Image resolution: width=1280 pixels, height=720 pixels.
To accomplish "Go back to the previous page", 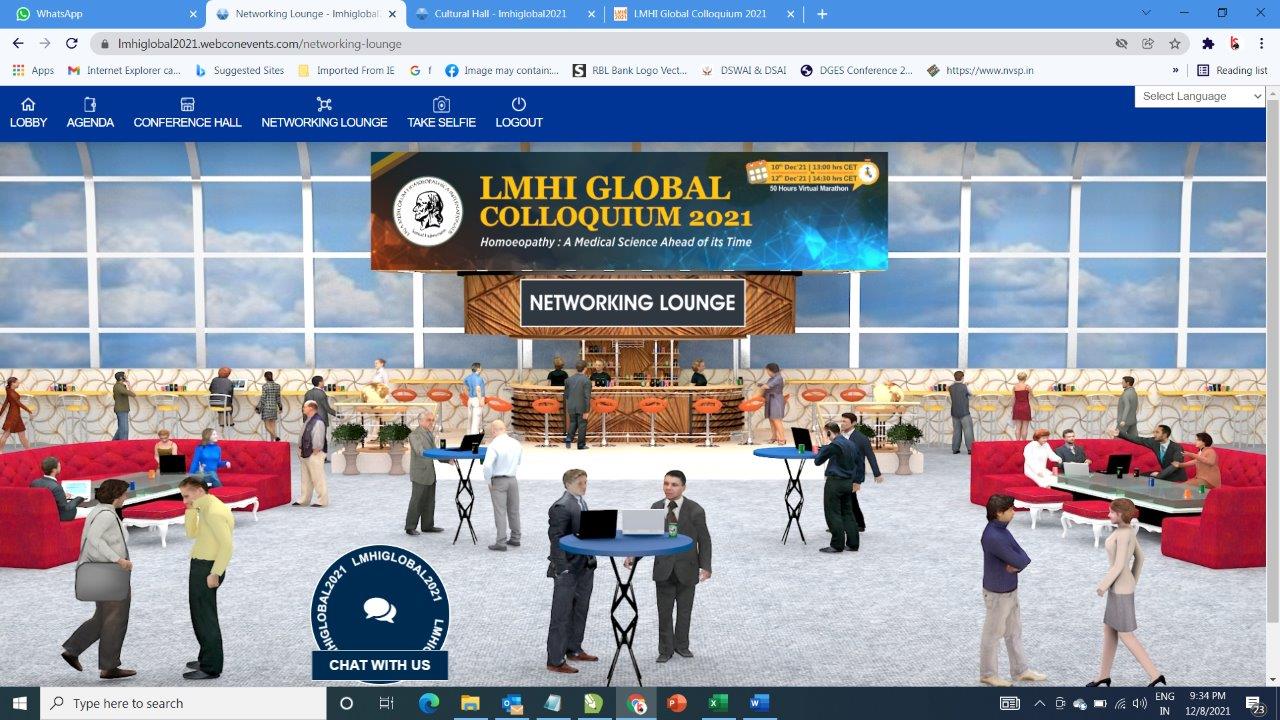I will point(18,43).
